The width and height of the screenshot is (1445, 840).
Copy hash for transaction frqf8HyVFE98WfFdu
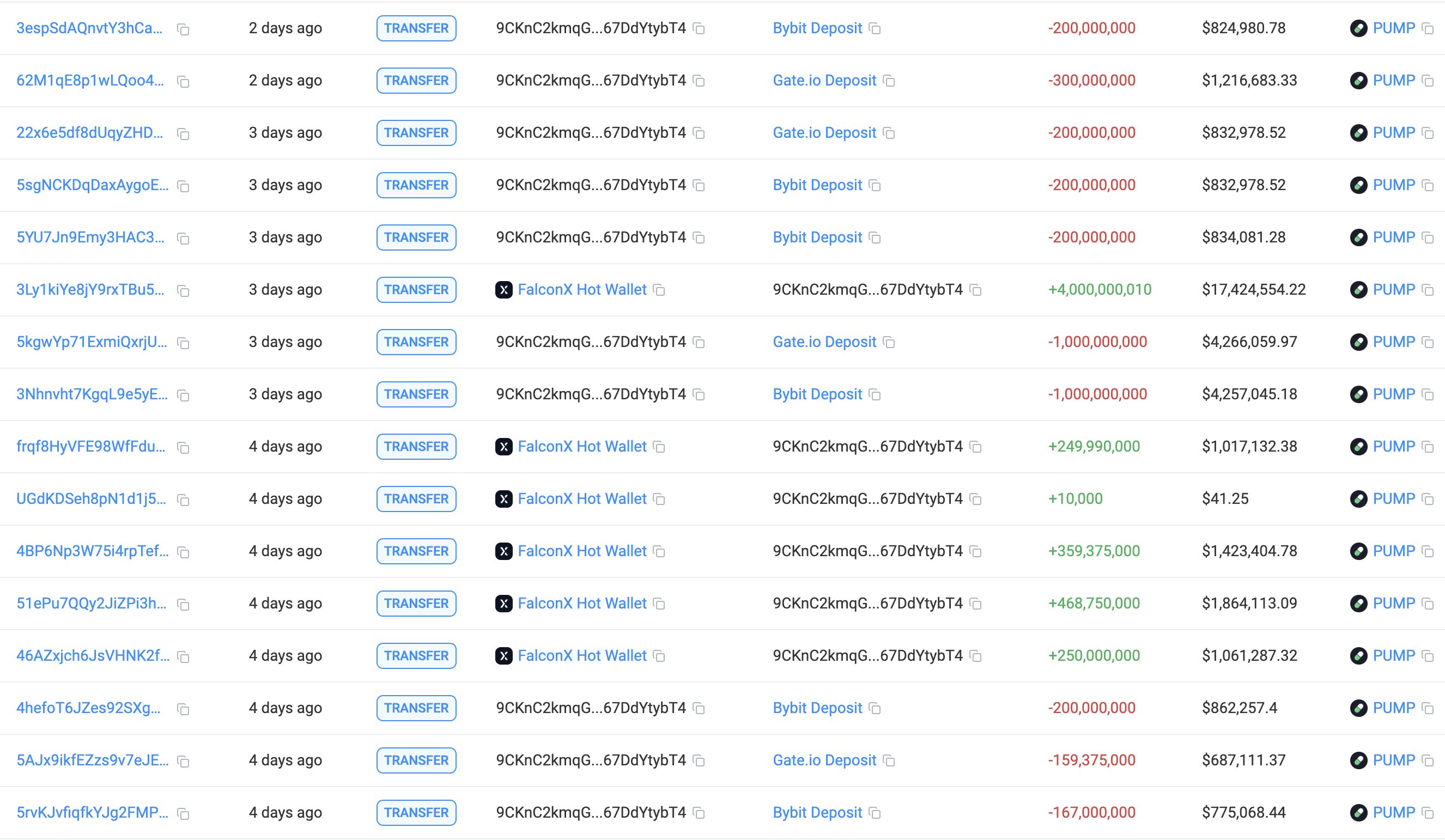click(183, 448)
